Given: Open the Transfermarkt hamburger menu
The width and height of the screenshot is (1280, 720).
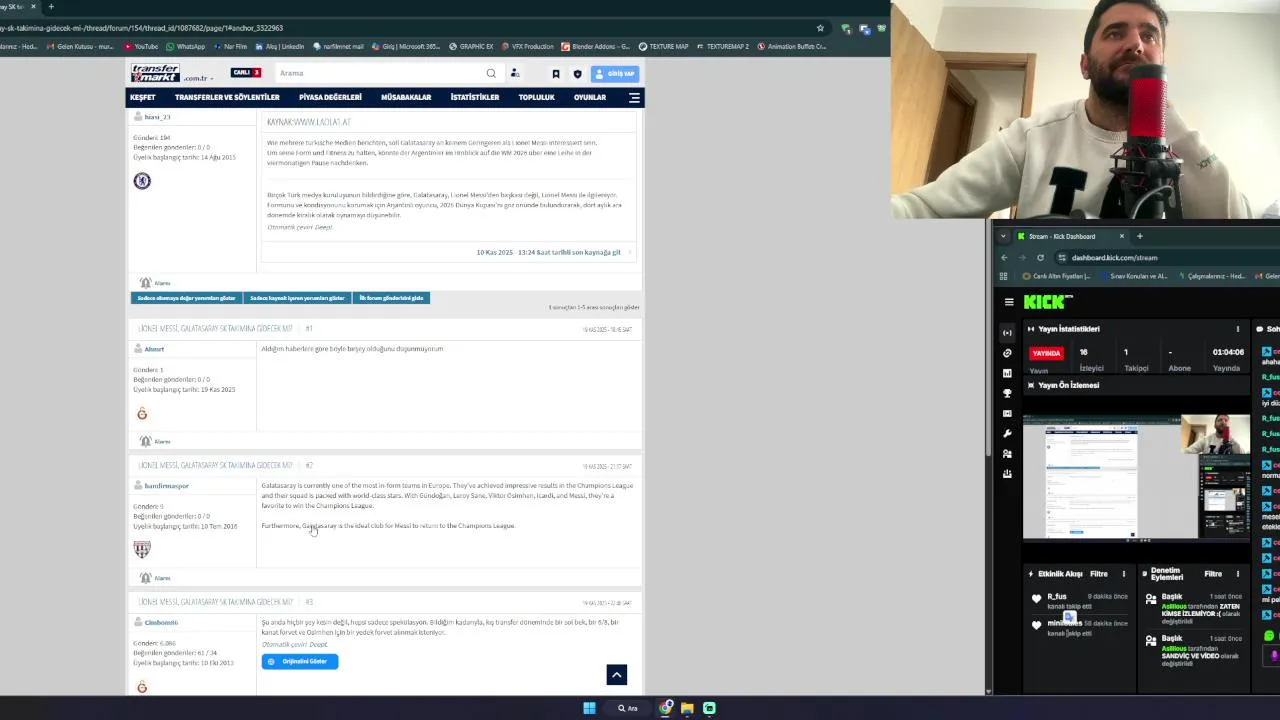Looking at the screenshot, I should [x=634, y=97].
